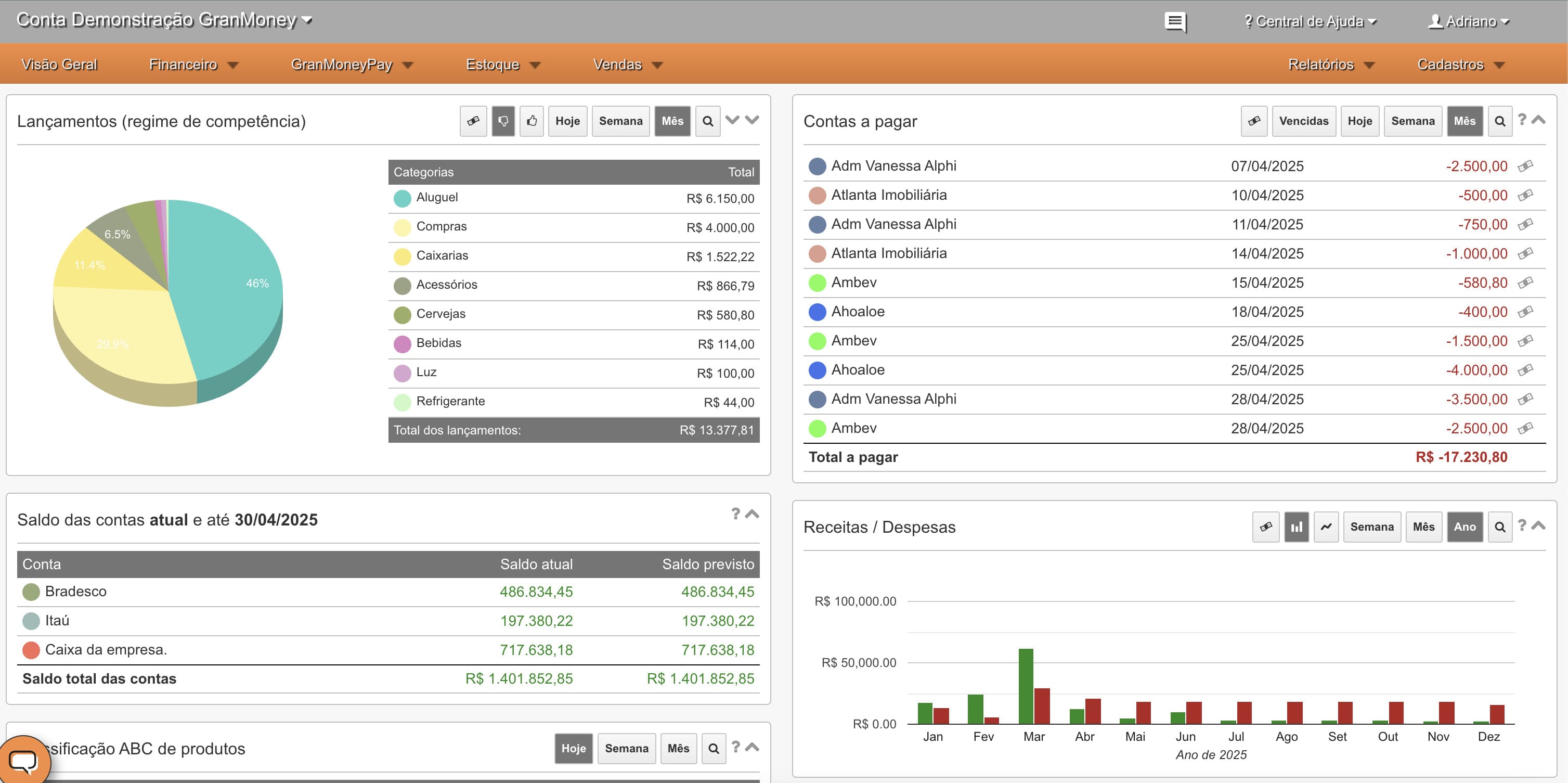Open help for Receitas / Despesas
This screenshot has width=1568, height=783.
[x=1522, y=525]
